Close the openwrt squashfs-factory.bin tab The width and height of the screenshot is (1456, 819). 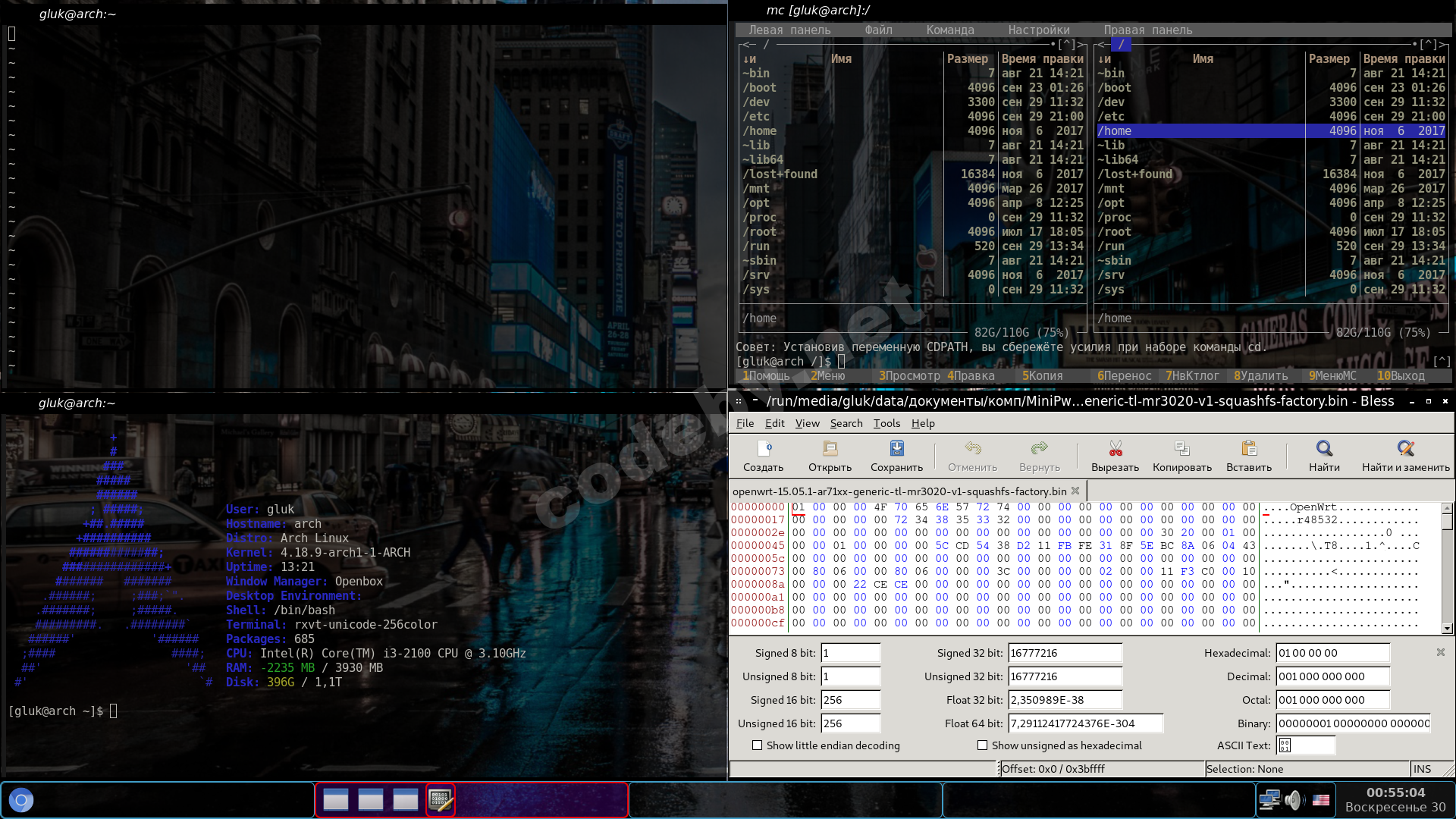tap(1075, 491)
